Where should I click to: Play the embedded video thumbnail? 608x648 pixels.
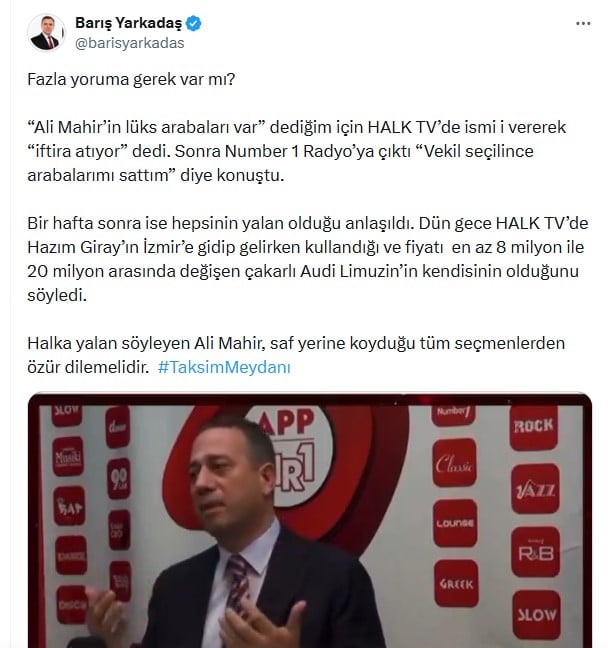point(310,520)
